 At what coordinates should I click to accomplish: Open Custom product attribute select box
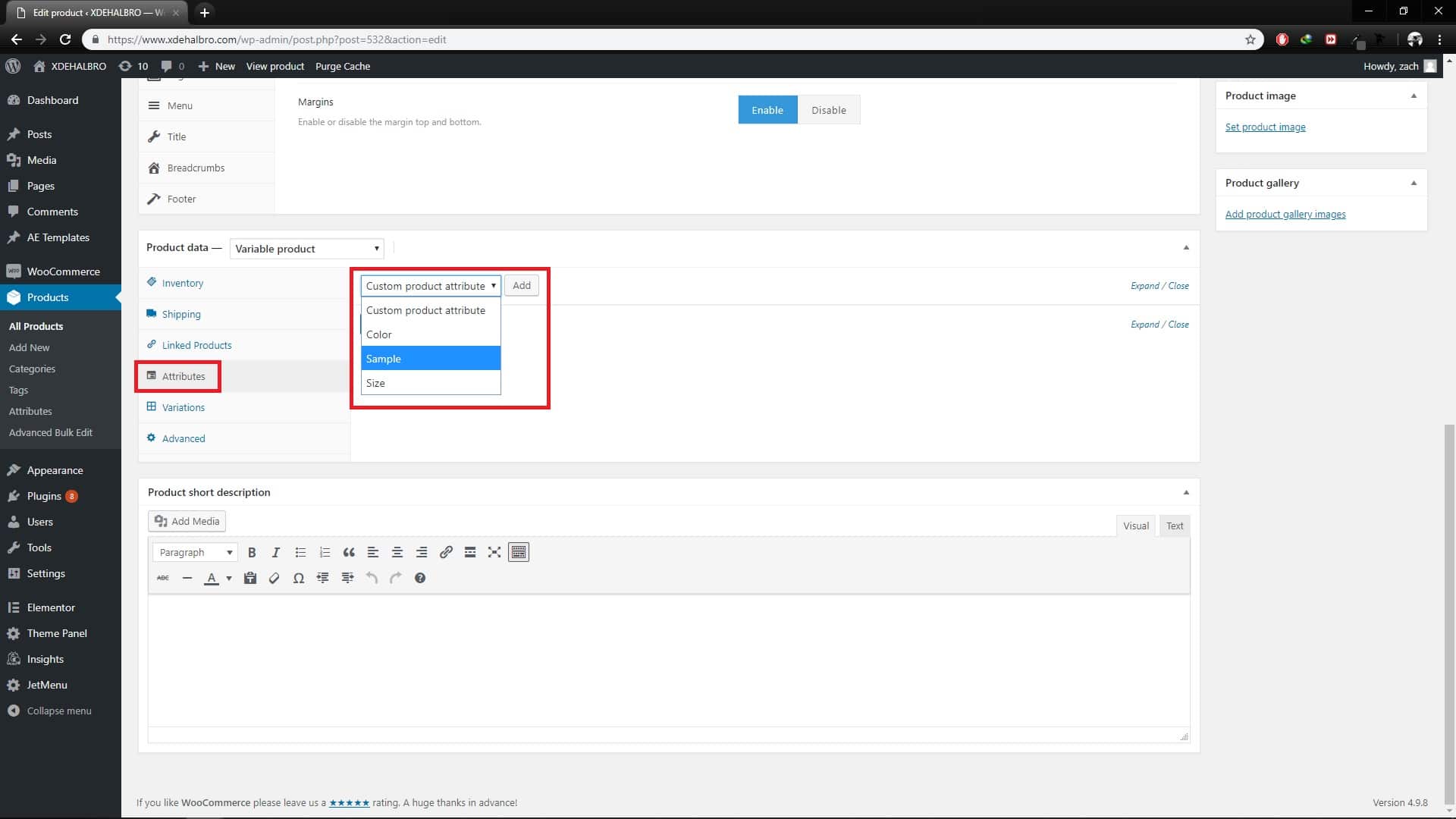click(x=431, y=286)
